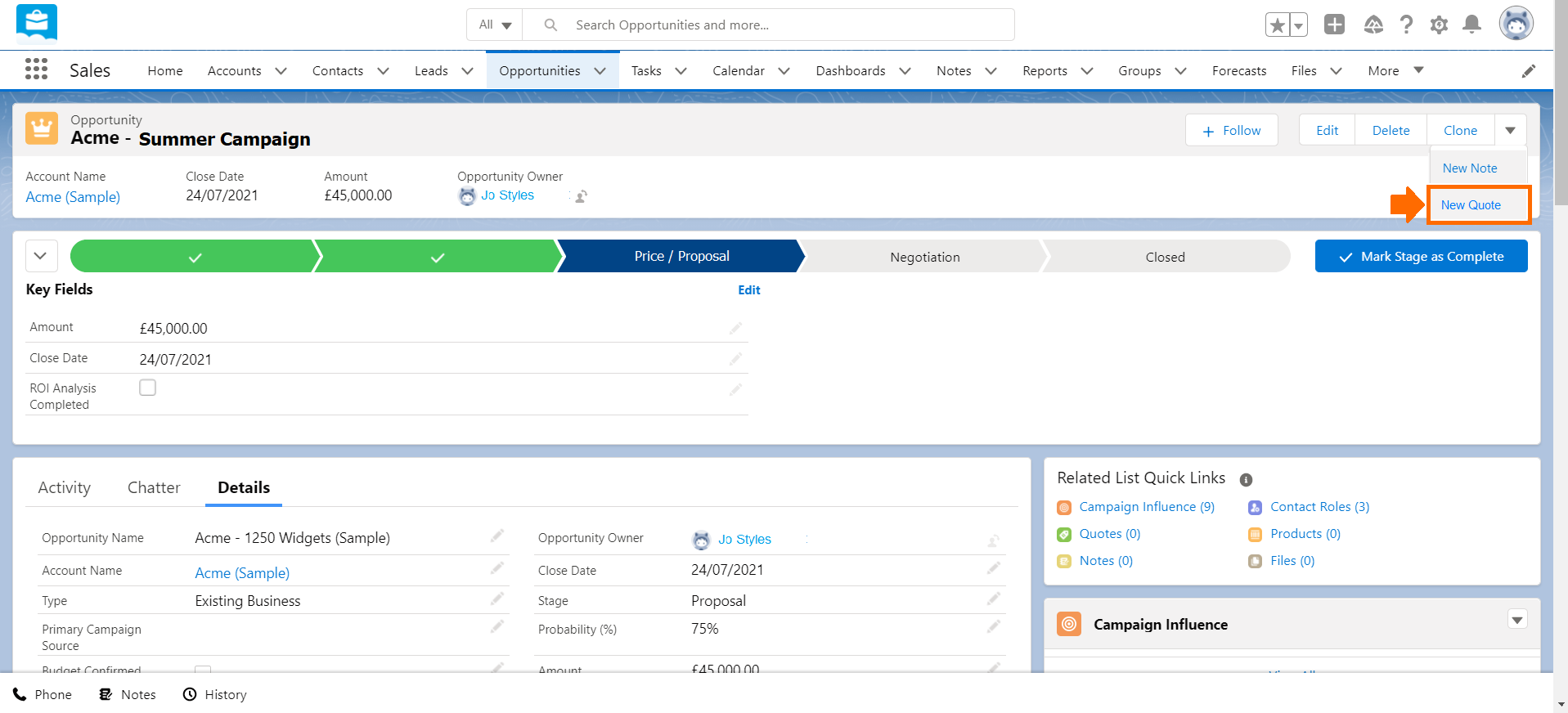
Task: Open Contact Roles (3) quick link
Action: (x=1319, y=507)
